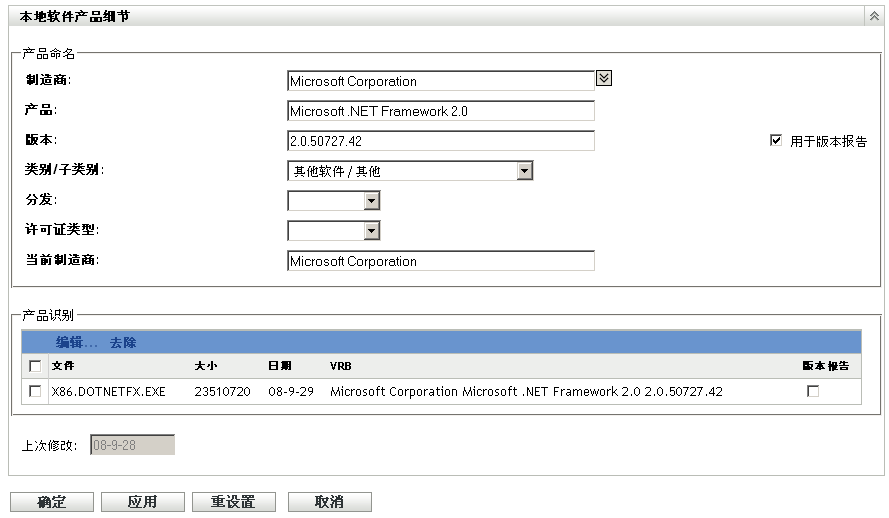Toggle the 用于版本报告 checkbox

click(776, 140)
